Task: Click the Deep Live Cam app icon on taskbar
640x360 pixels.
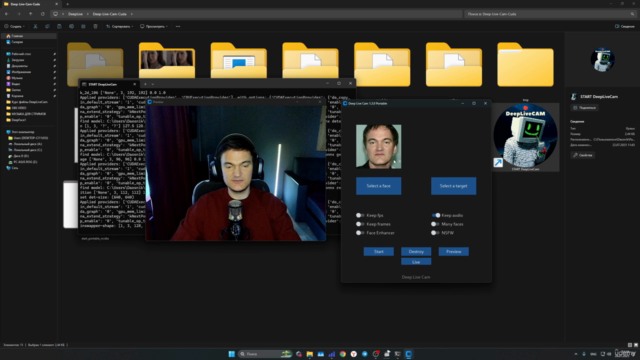Action: [x=409, y=354]
